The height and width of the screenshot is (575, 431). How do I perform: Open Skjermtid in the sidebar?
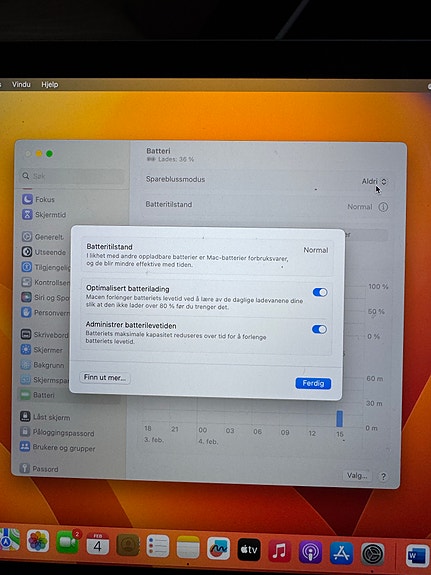44,215
